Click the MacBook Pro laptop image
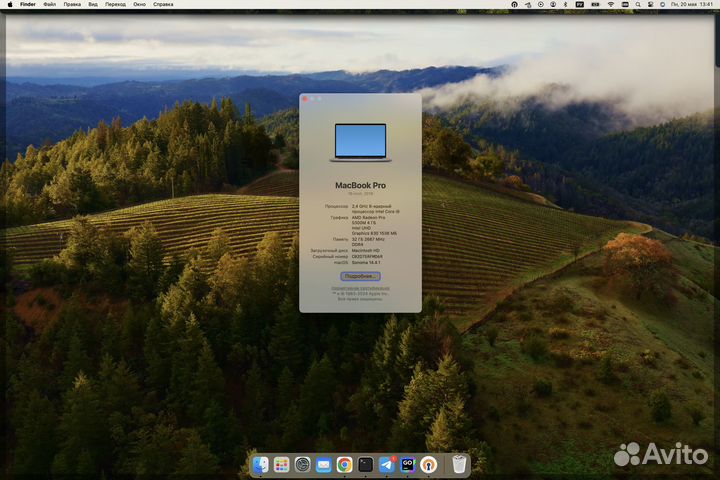Screen dimensions: 720x480 click(360, 142)
